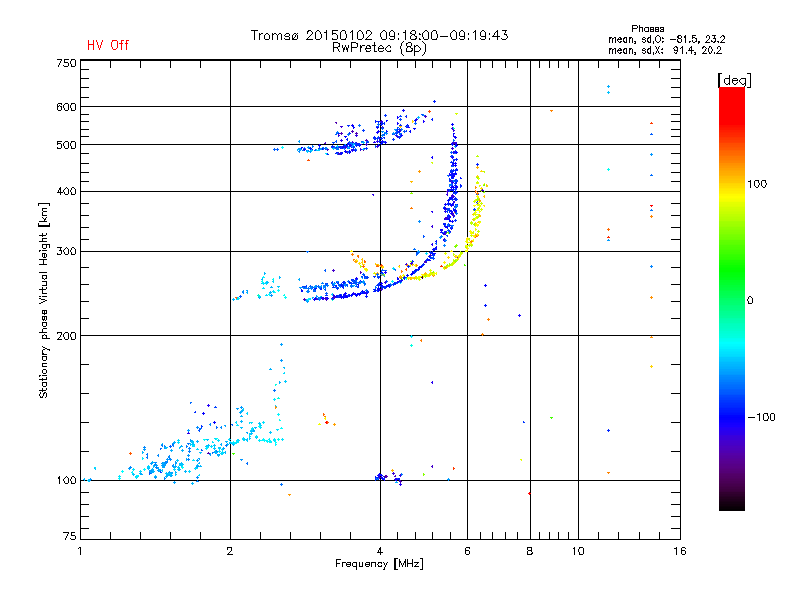This screenshot has height=600, width=800.
Task: Click the '4' frequency axis label
Action: (380, 551)
